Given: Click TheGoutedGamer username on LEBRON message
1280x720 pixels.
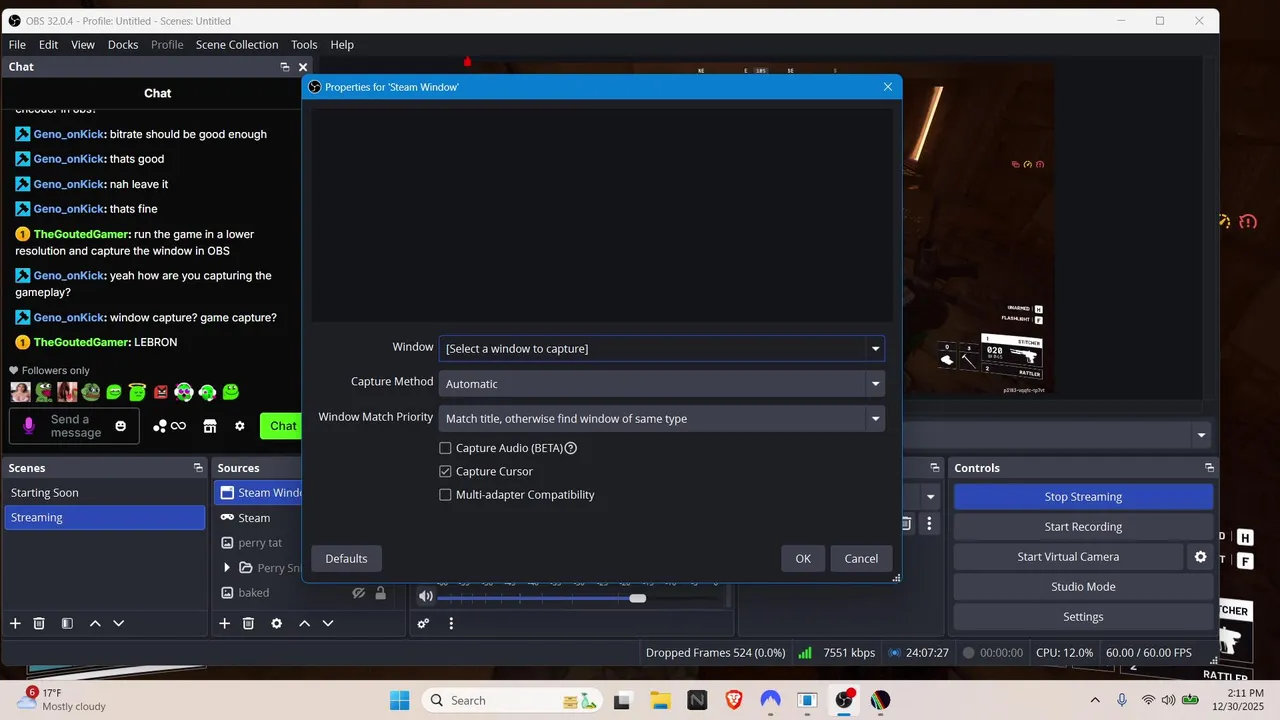Looking at the screenshot, I should [x=82, y=342].
